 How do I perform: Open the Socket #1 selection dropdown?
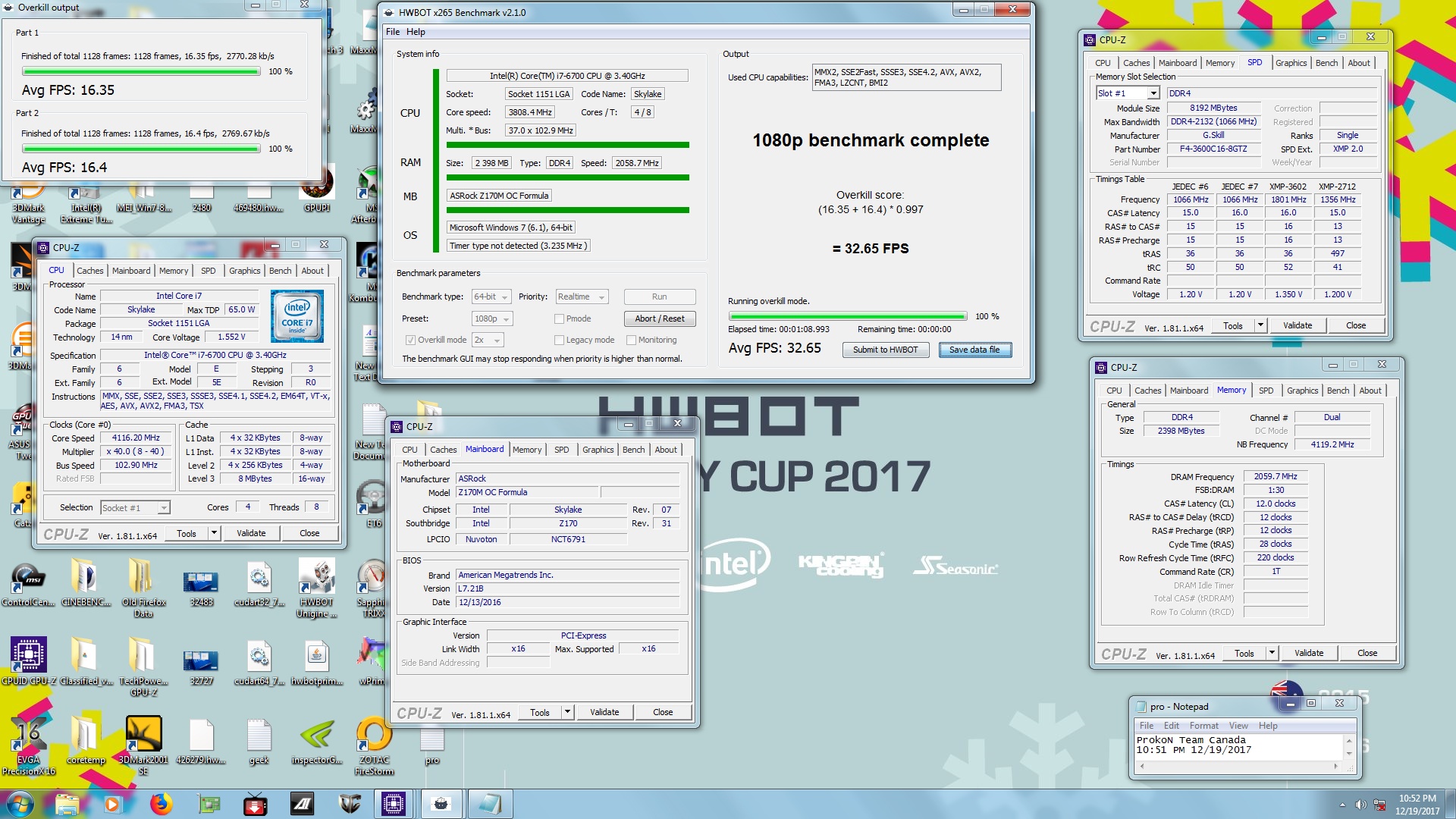point(135,507)
